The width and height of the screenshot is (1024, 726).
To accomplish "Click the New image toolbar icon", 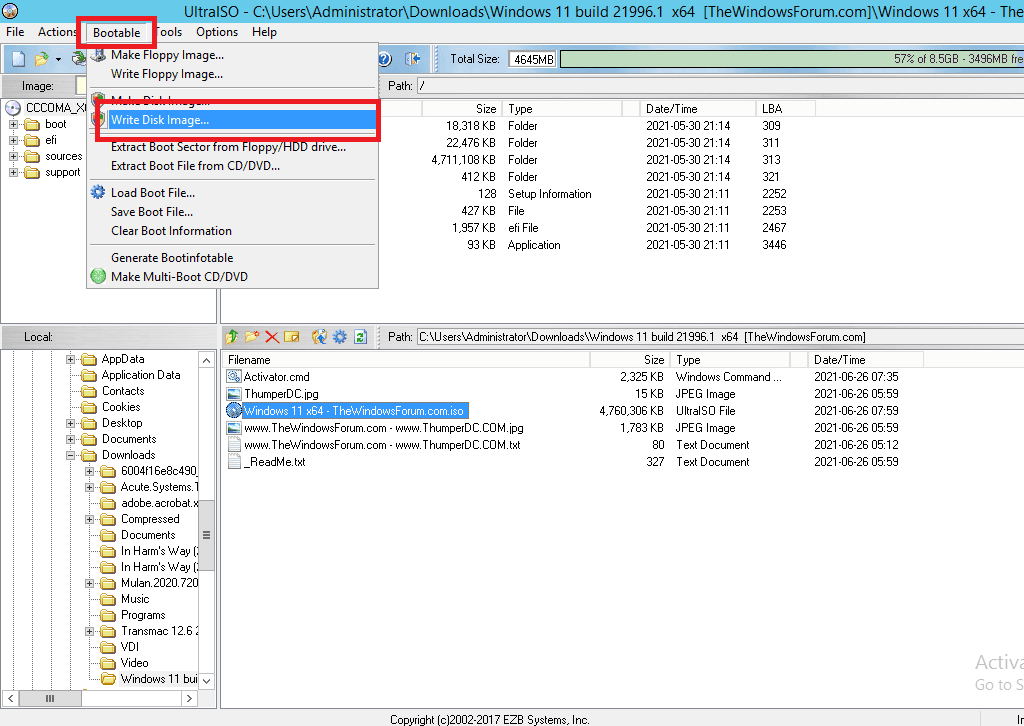I will point(19,59).
